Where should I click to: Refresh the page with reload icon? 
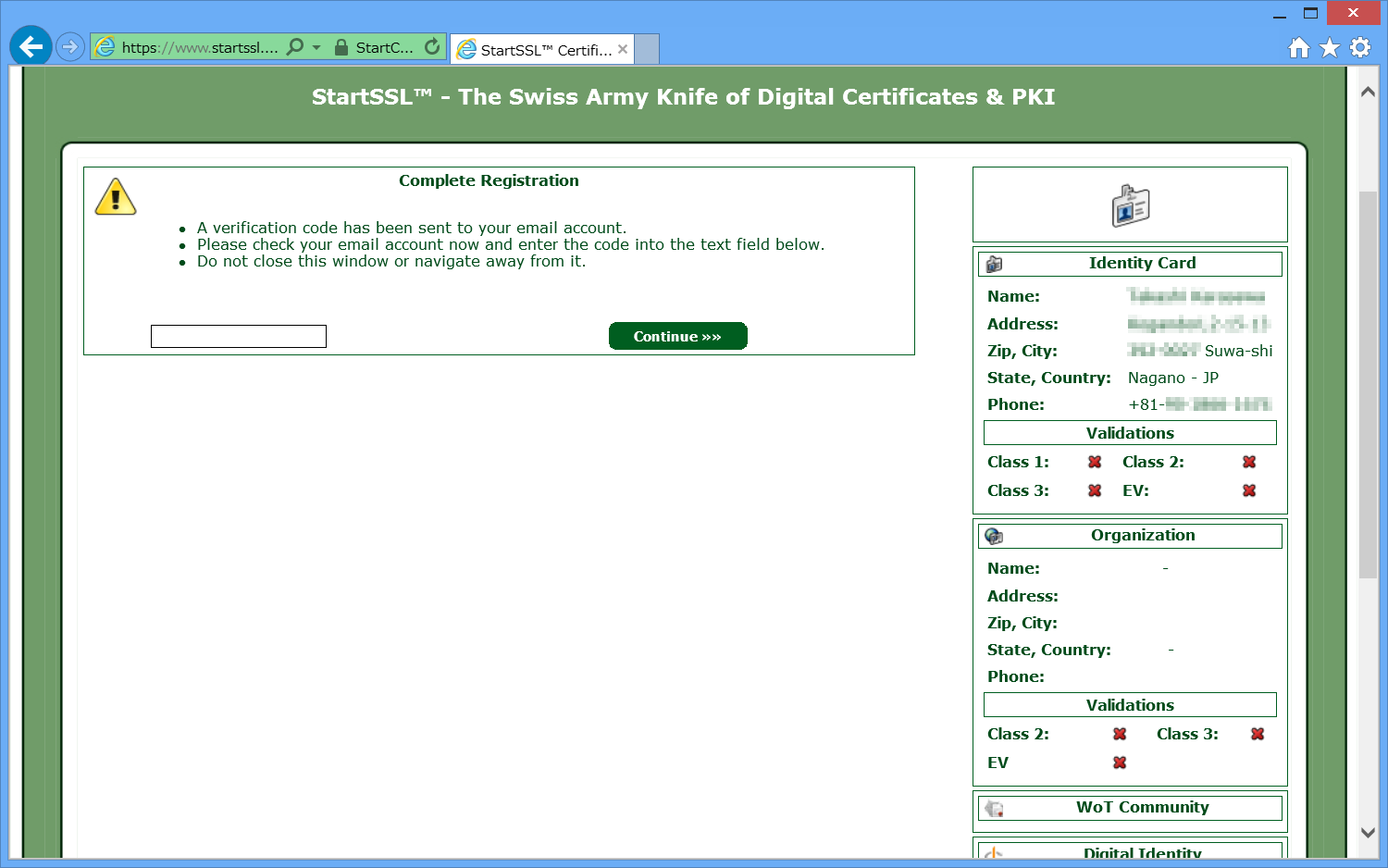click(432, 46)
